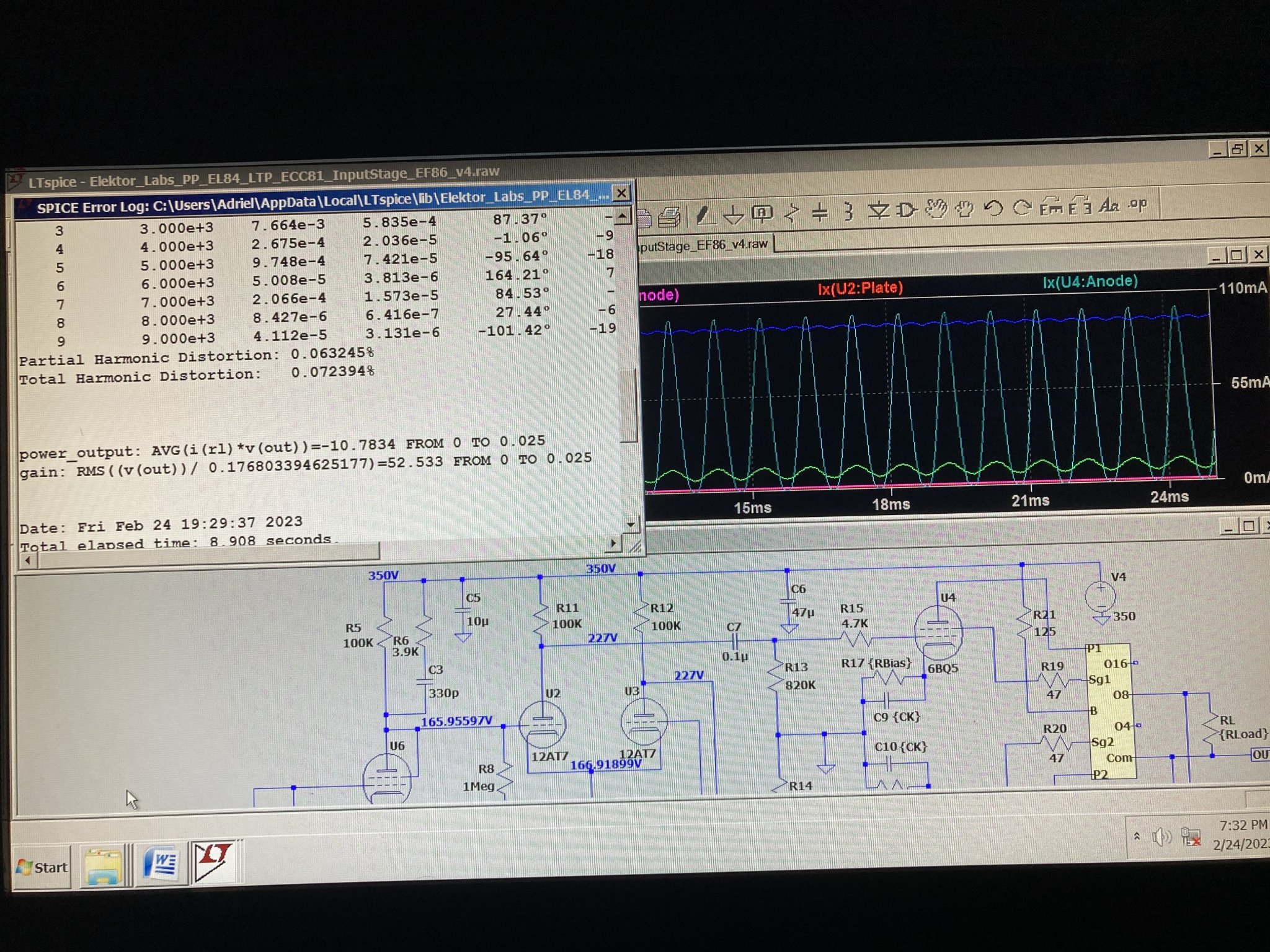The width and height of the screenshot is (1270, 952).
Task: Click scroll-left arrow below the error log
Action: [27, 560]
